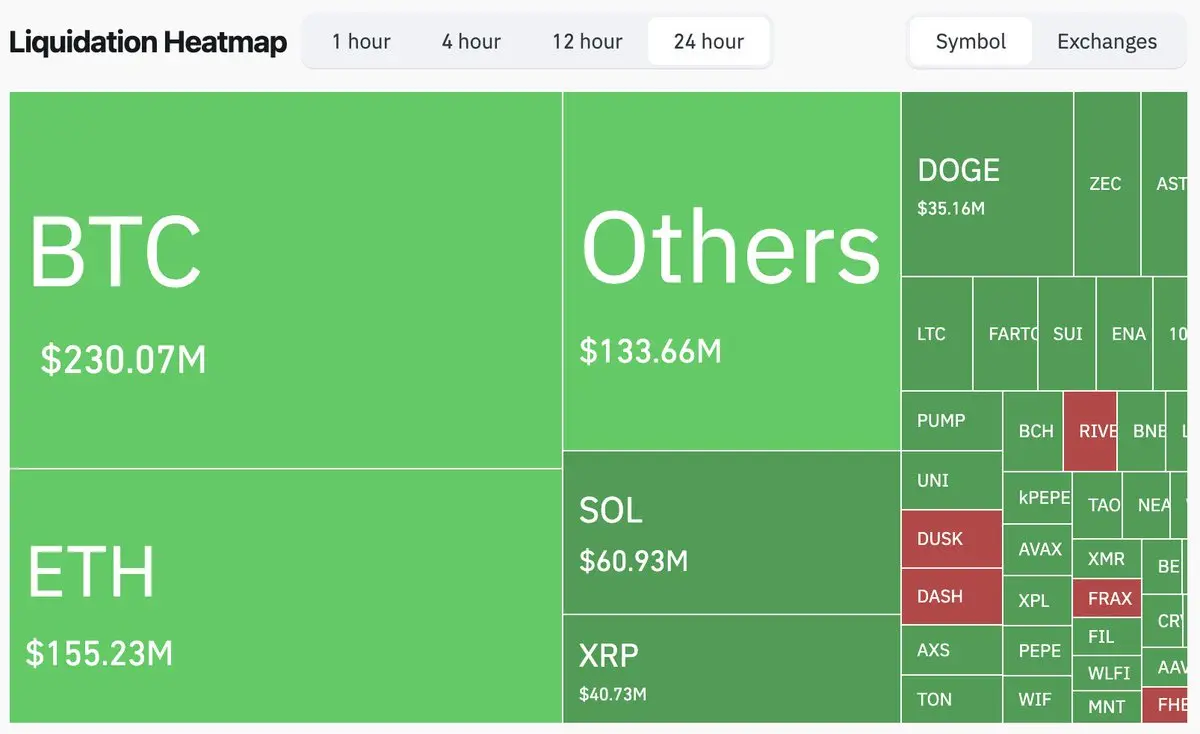Open the ETH $155.23M heatmap tile
This screenshot has width=1200, height=734.
click(x=286, y=596)
